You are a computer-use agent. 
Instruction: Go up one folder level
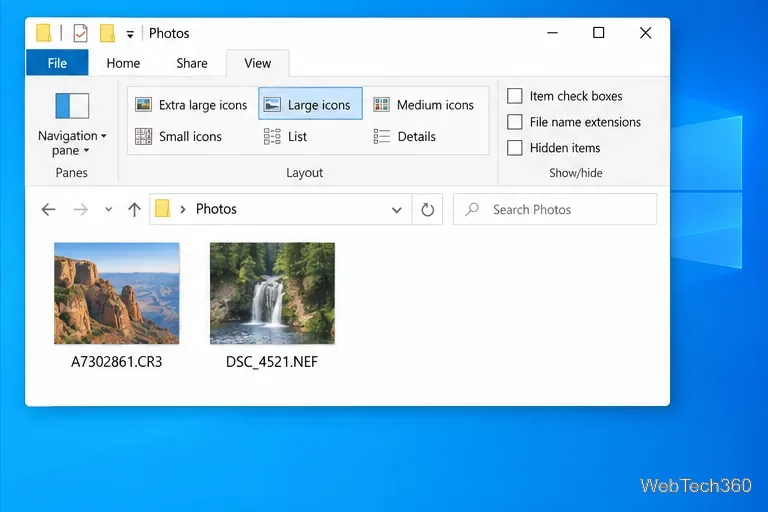click(x=134, y=210)
